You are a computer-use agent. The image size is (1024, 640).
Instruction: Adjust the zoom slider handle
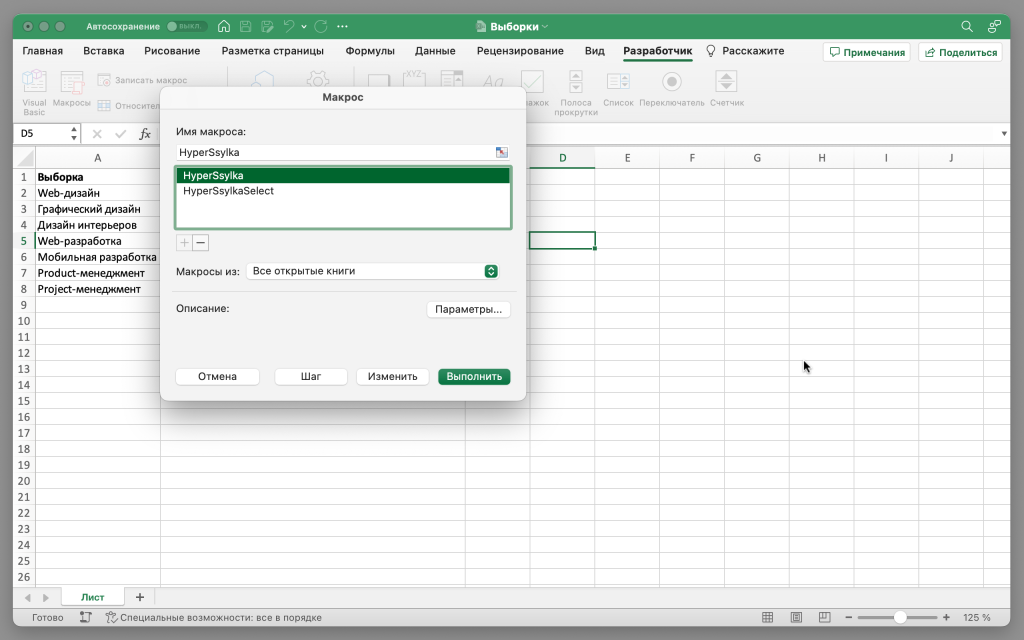[901, 618]
